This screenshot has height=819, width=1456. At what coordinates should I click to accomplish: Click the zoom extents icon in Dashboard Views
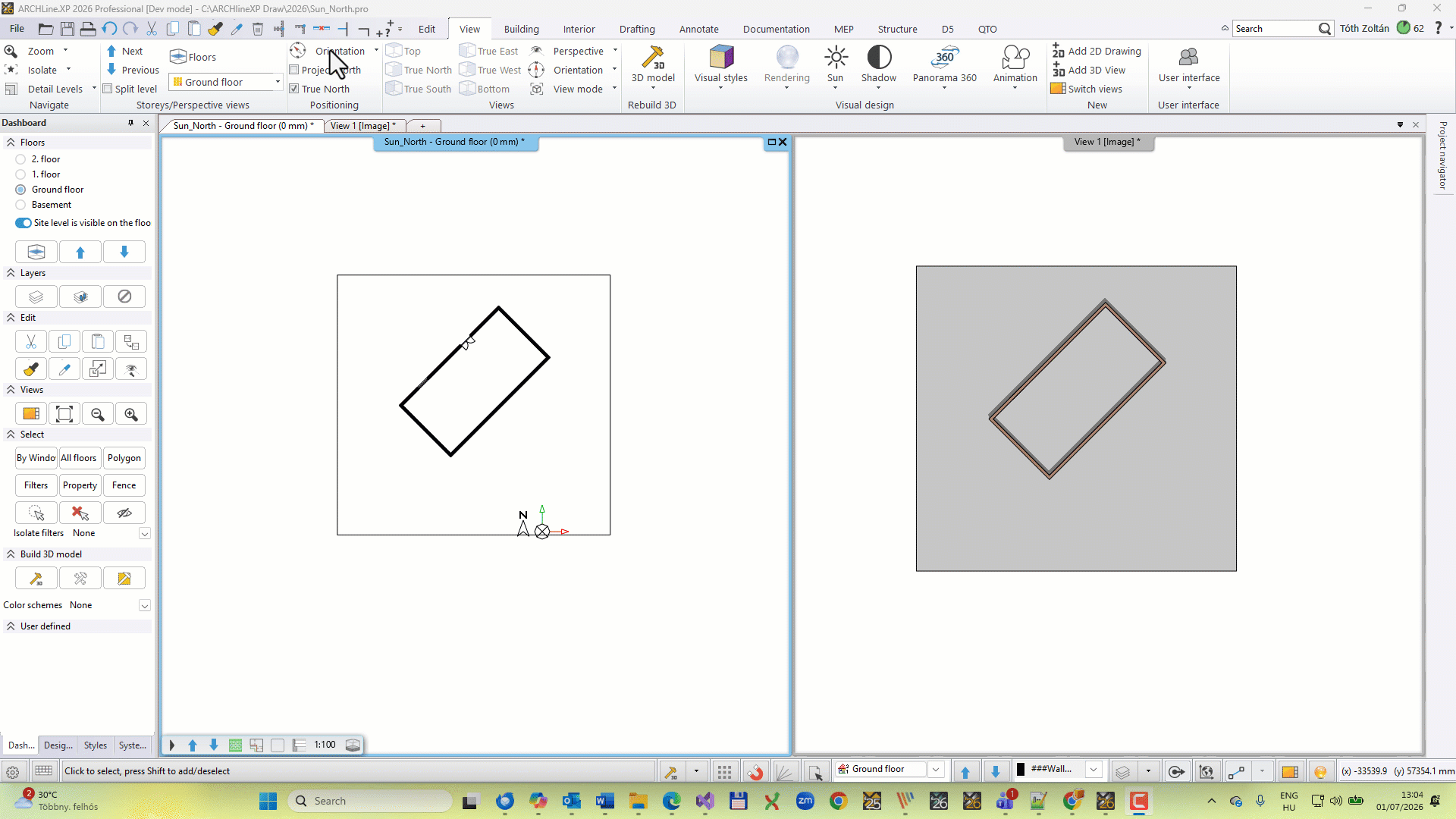[64, 414]
